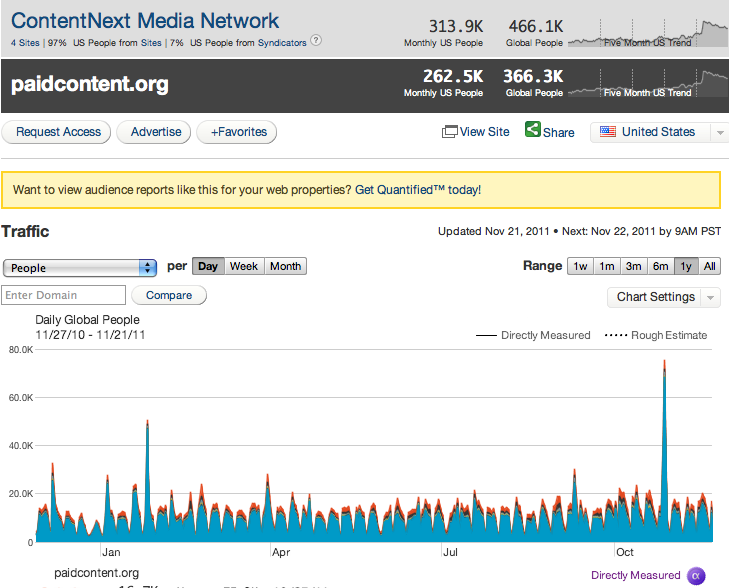Set range to 6m
The width and height of the screenshot is (729, 588).
(661, 266)
